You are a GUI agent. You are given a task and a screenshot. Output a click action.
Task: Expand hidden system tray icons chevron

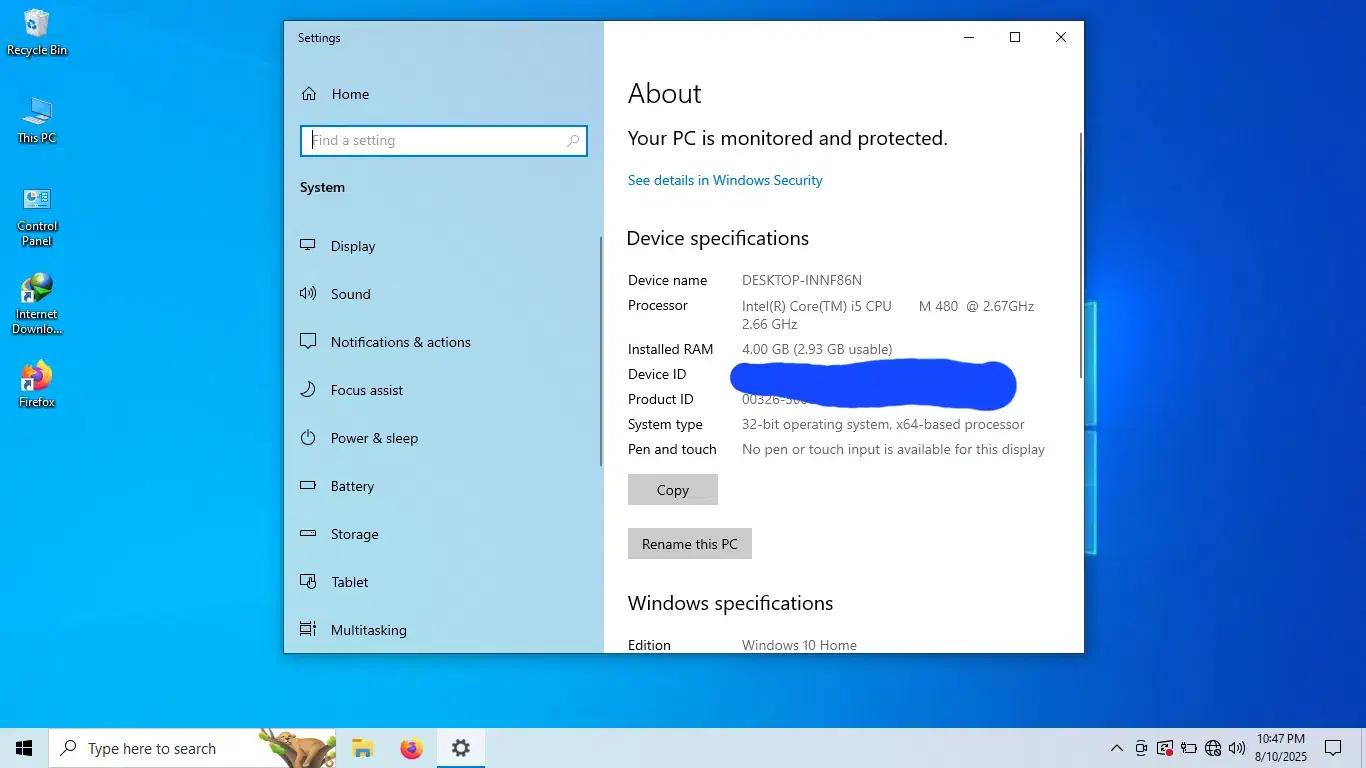1117,748
